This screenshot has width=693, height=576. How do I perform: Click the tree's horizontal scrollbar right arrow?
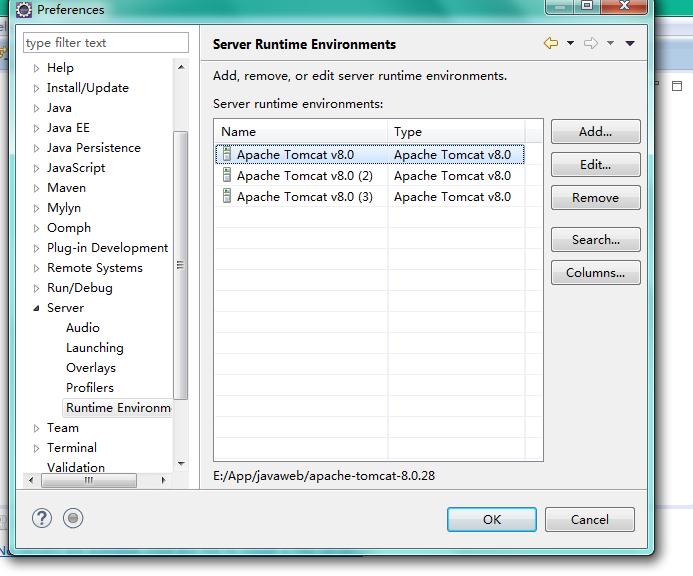point(164,480)
